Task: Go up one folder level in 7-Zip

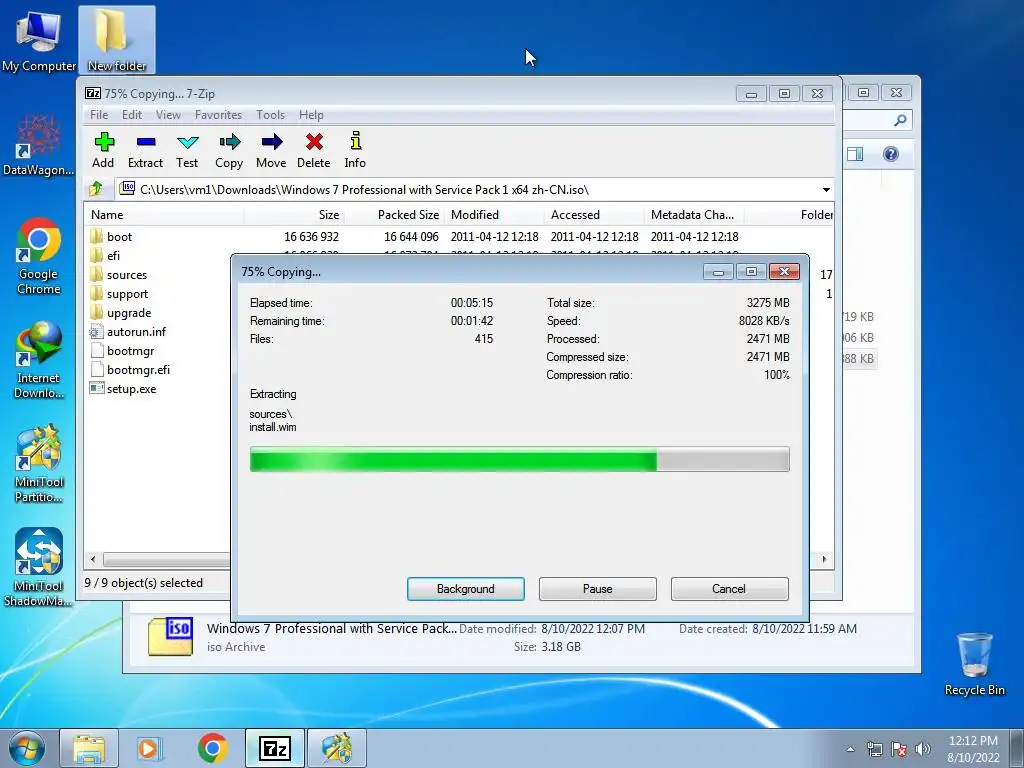Action: tap(96, 189)
